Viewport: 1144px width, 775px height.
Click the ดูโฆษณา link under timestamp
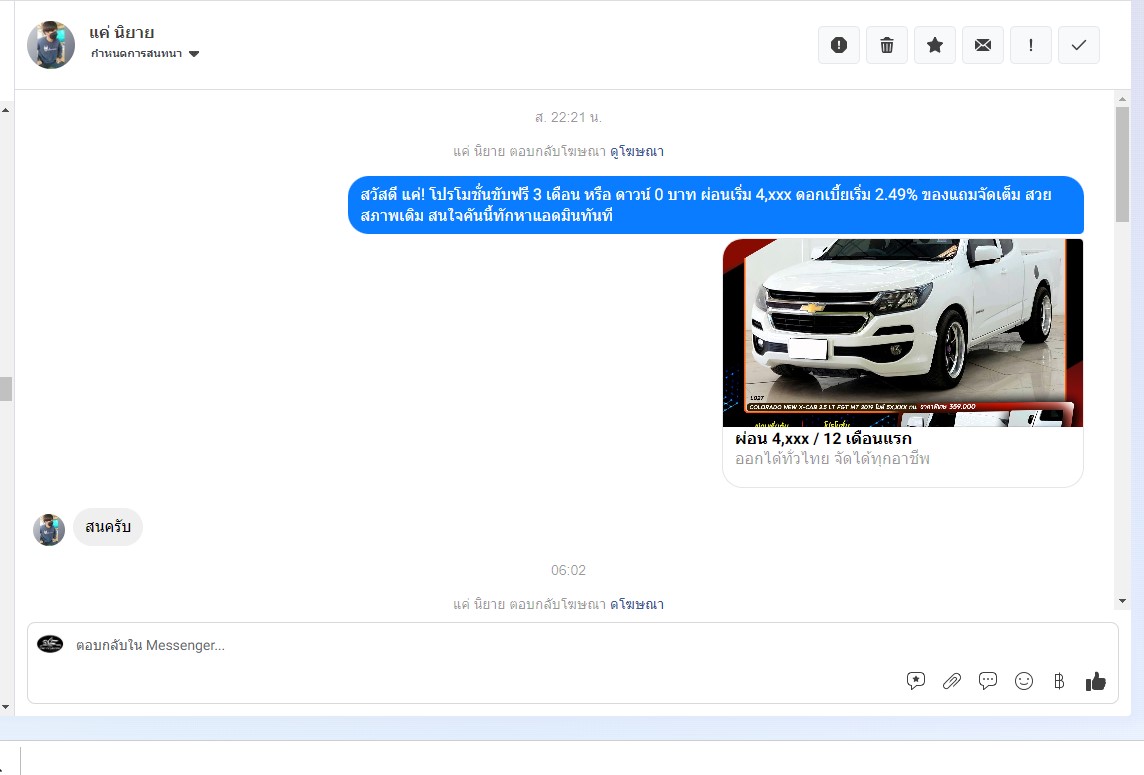637,152
